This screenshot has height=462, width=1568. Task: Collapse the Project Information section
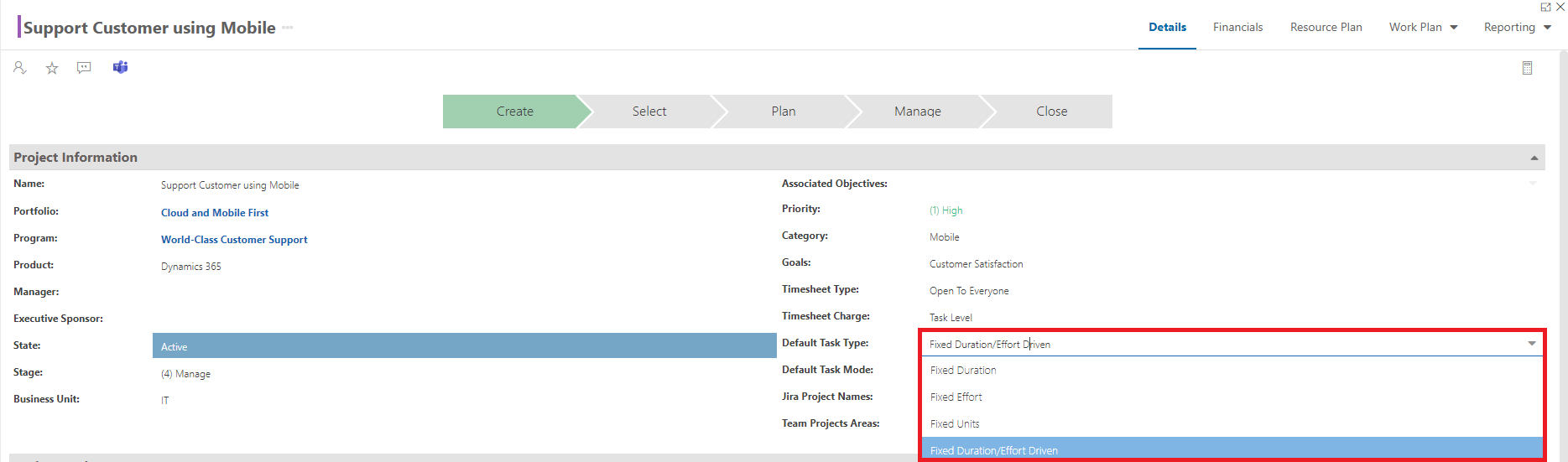click(1534, 158)
